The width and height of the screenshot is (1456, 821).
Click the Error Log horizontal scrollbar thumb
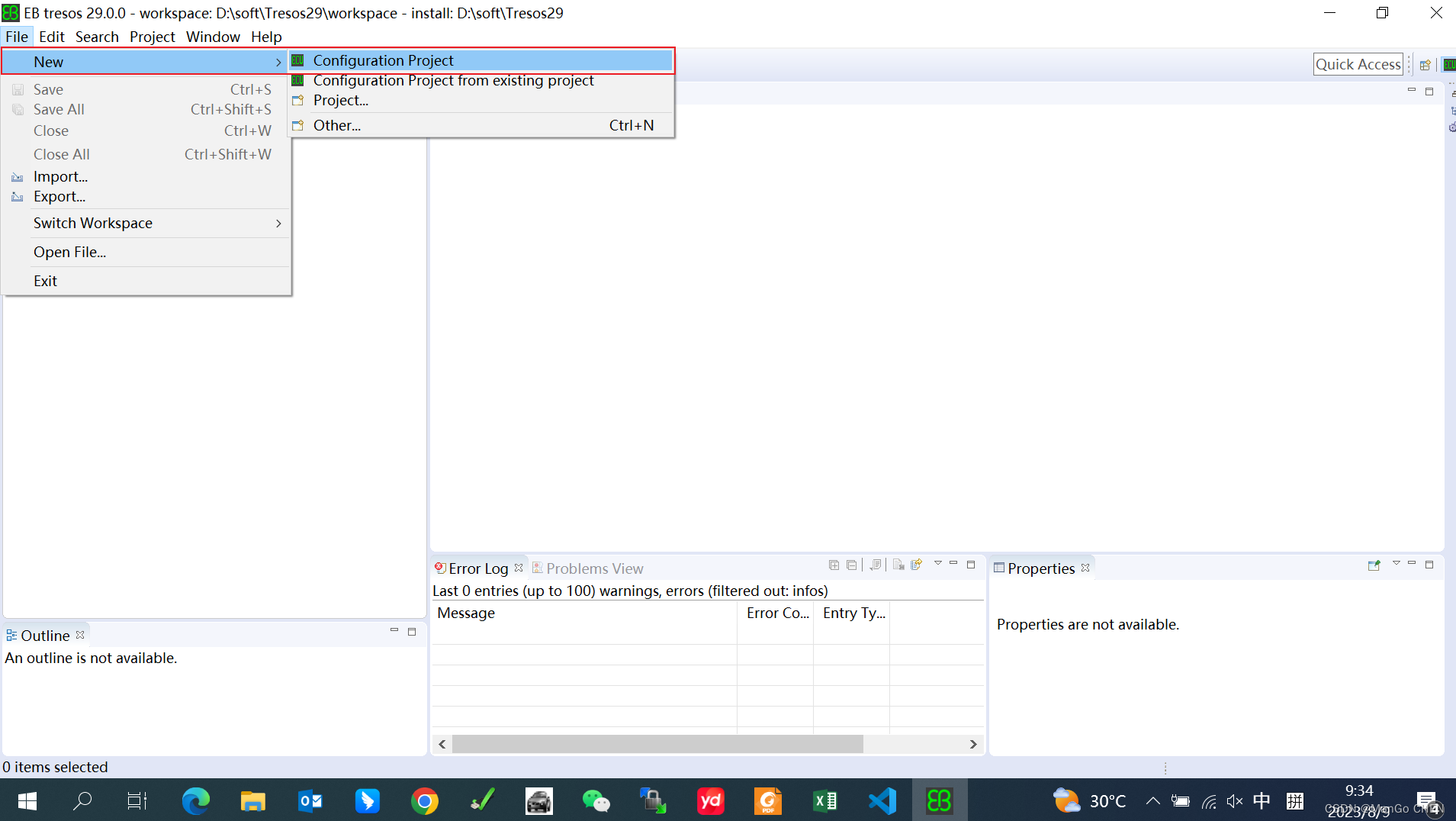coord(657,744)
